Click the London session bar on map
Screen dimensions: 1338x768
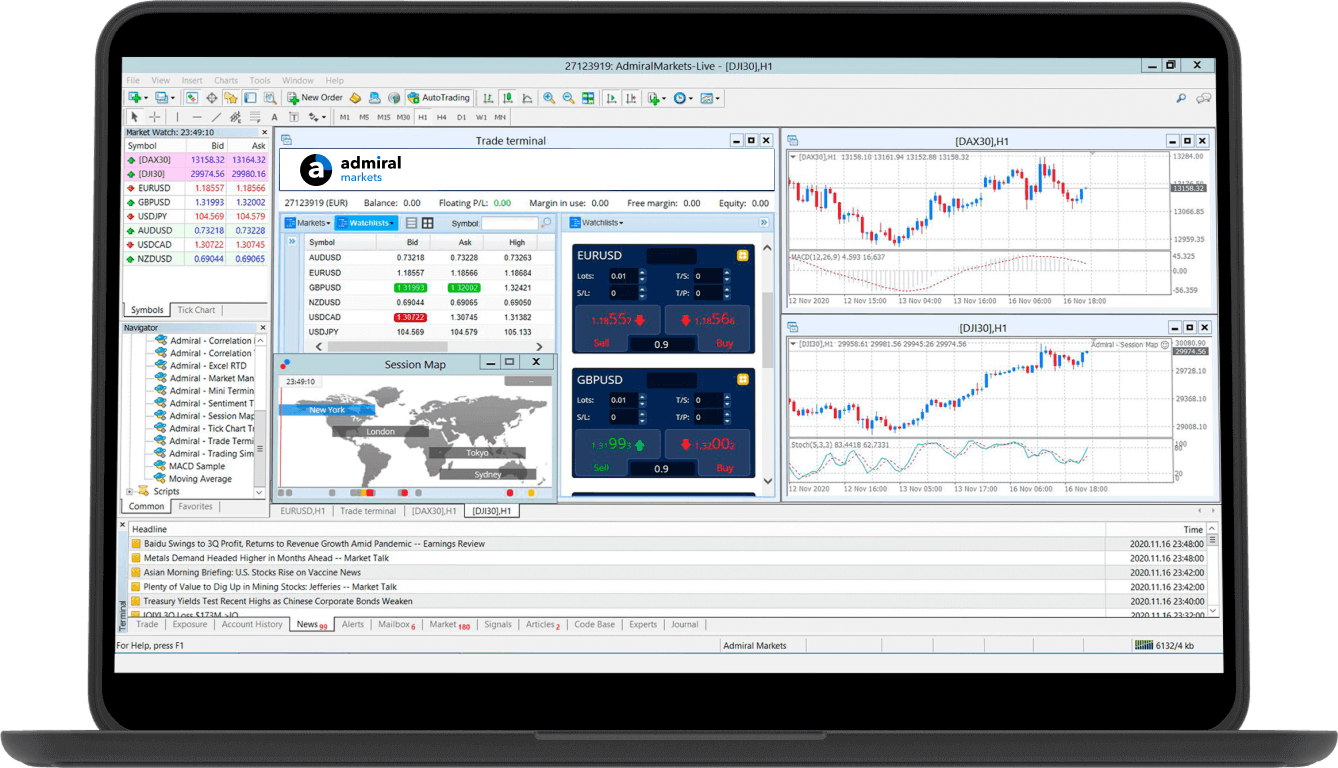pyautogui.click(x=380, y=431)
